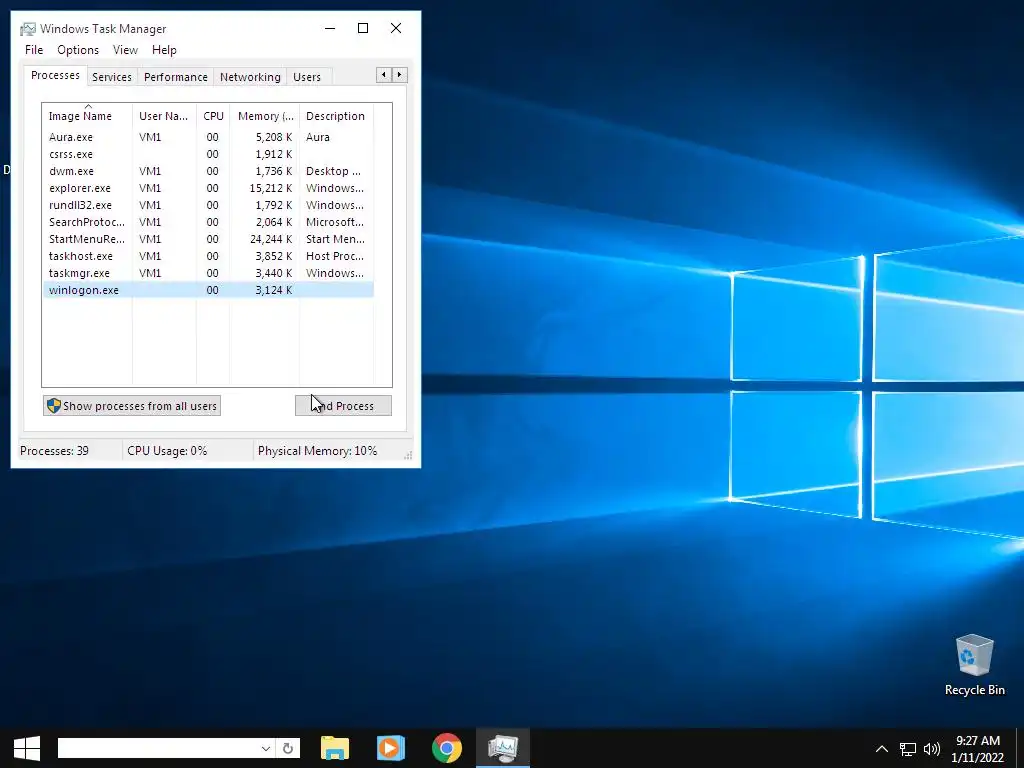
Task: Click the Task Manager taskbar icon
Action: tap(503, 748)
